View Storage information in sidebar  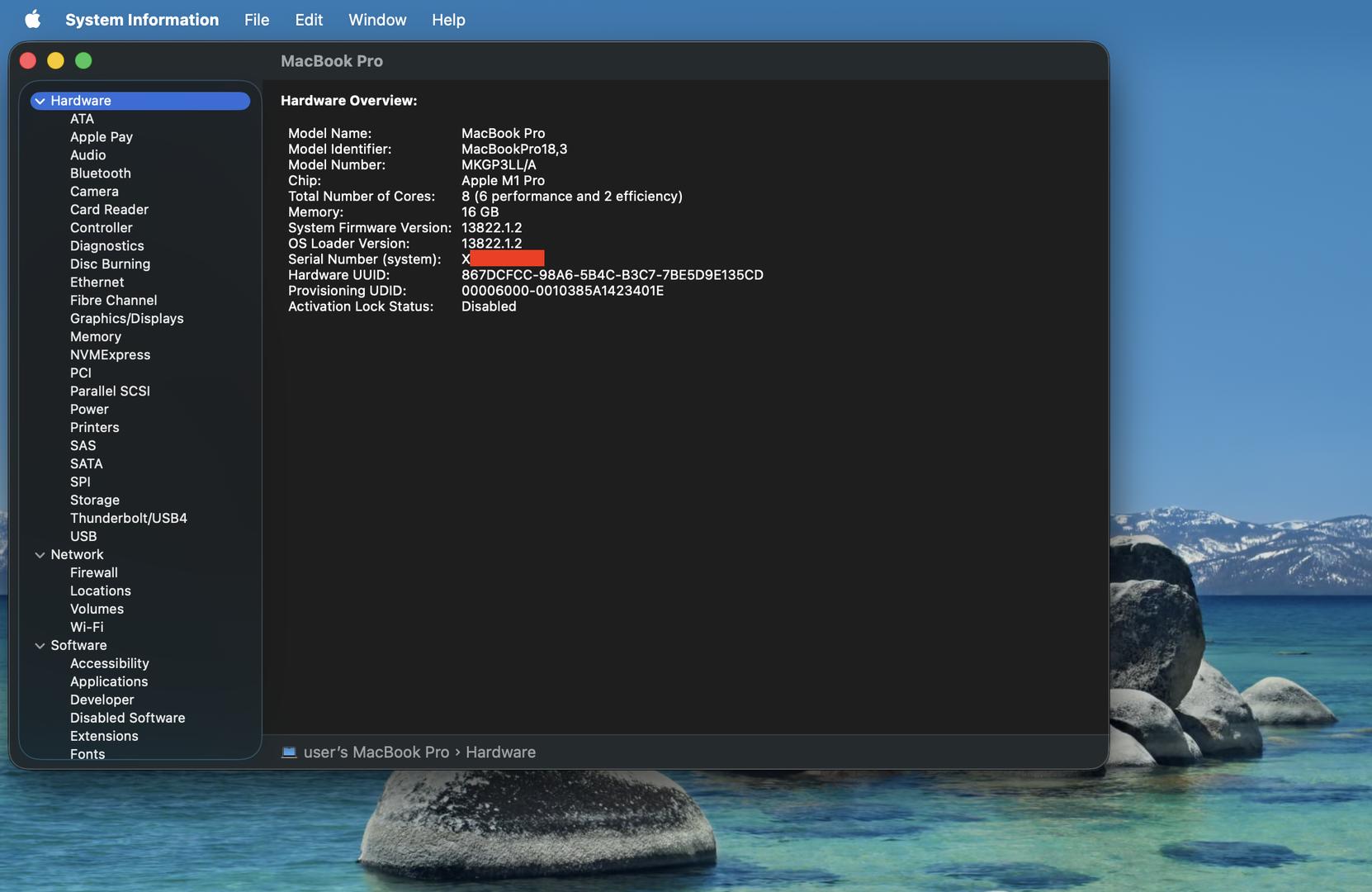[95, 501]
